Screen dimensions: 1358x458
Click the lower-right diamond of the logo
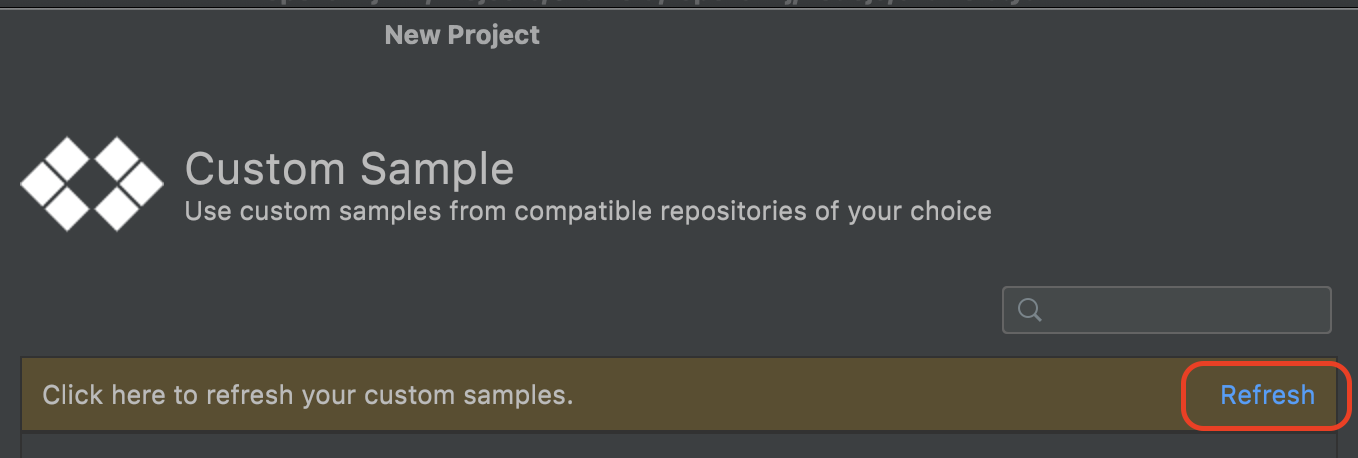[119, 206]
